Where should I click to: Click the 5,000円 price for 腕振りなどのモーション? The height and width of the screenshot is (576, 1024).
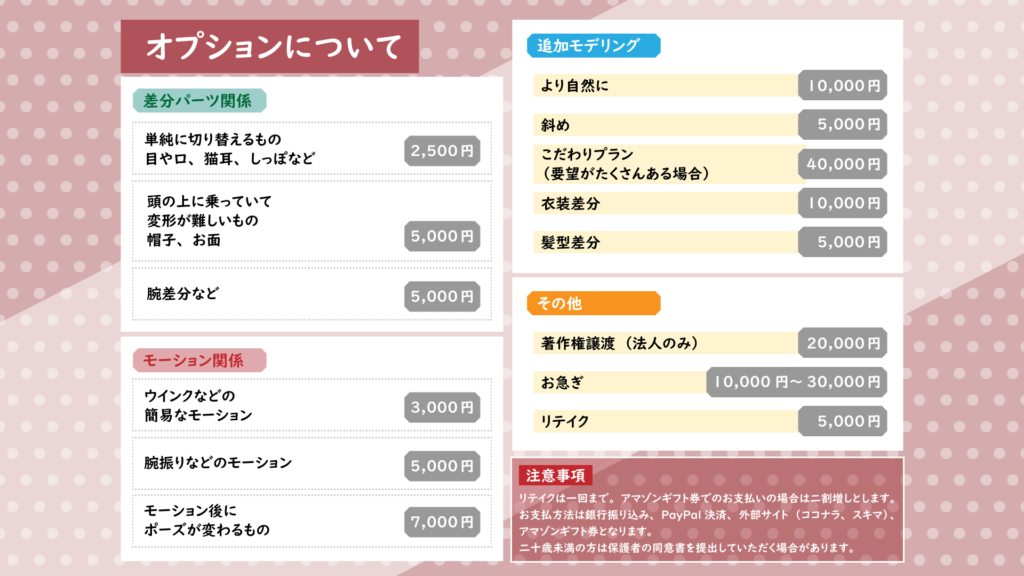pyautogui.click(x=442, y=466)
